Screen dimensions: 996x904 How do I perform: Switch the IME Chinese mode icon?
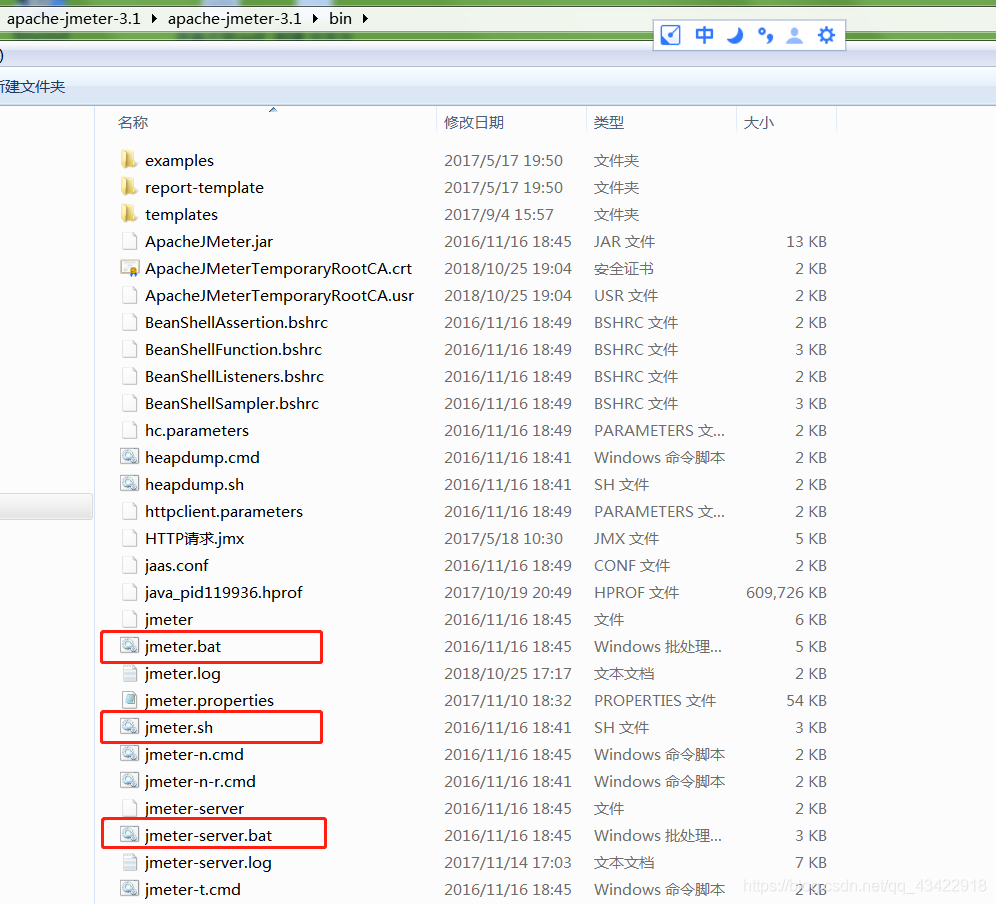704,35
